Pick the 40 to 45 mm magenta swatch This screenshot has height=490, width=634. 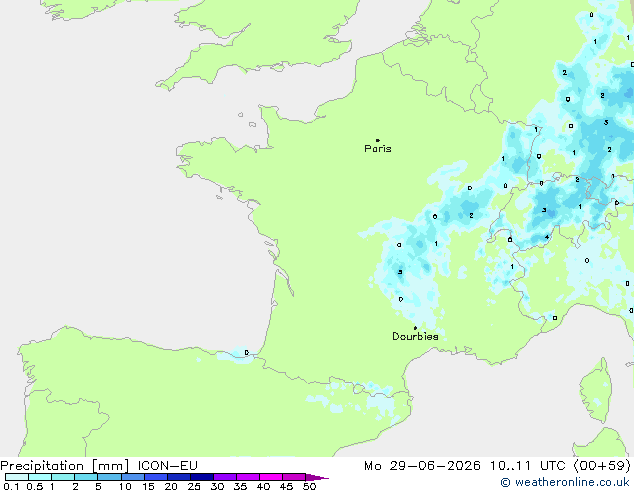(x=271, y=477)
